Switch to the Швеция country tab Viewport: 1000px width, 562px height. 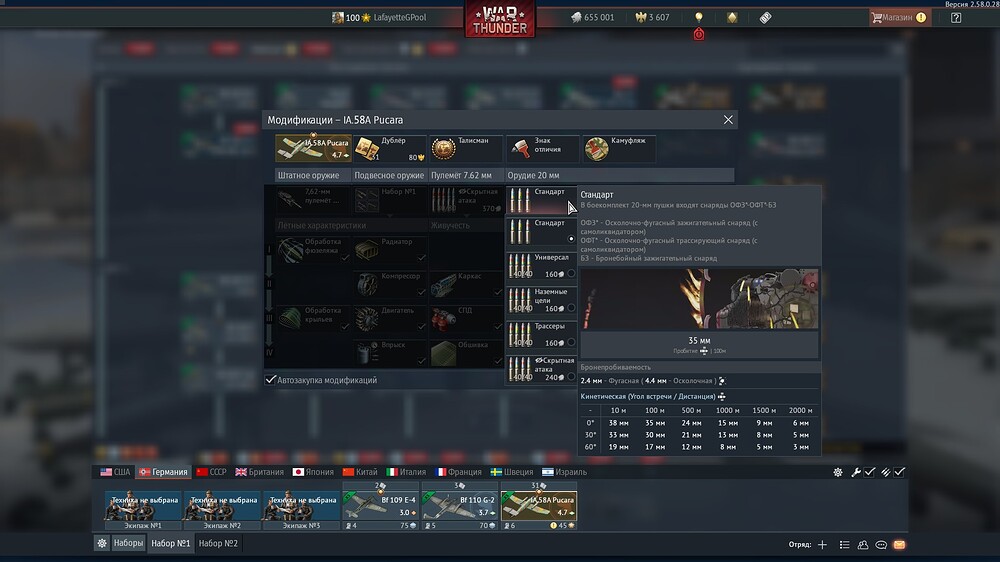[511, 472]
